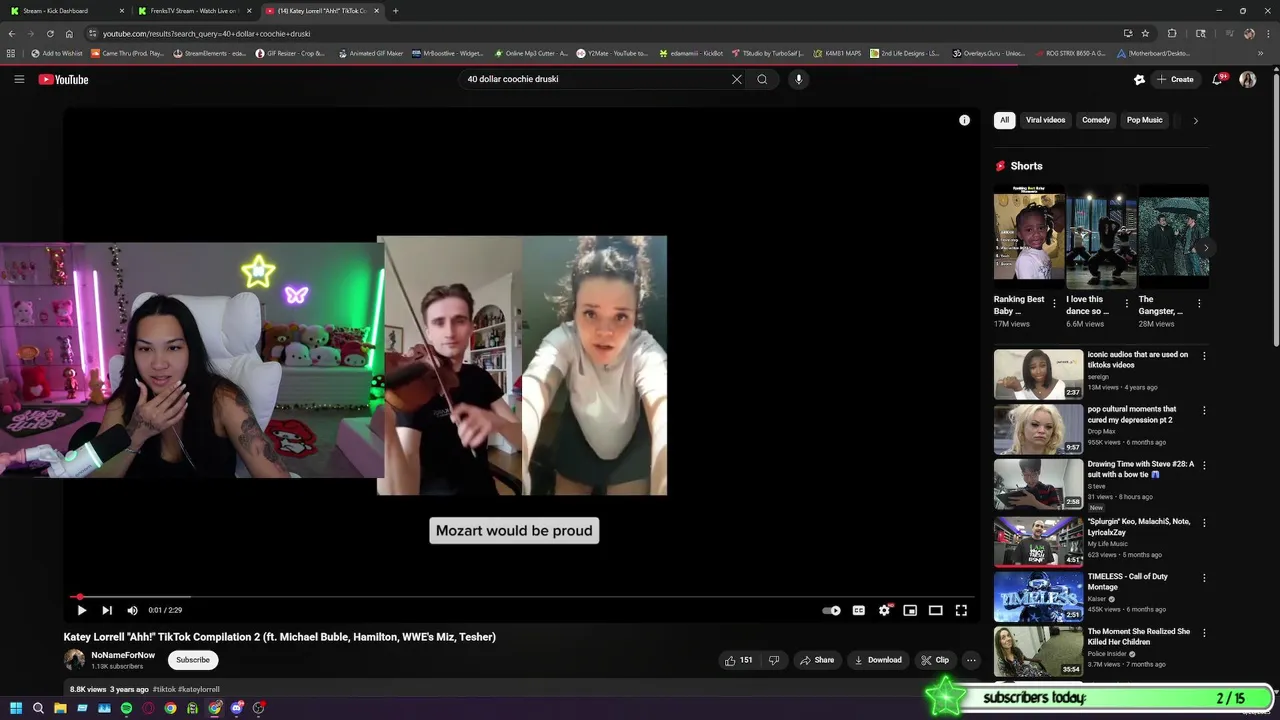Show video info card icon
Viewport: 1280px width, 720px height.
(x=964, y=120)
